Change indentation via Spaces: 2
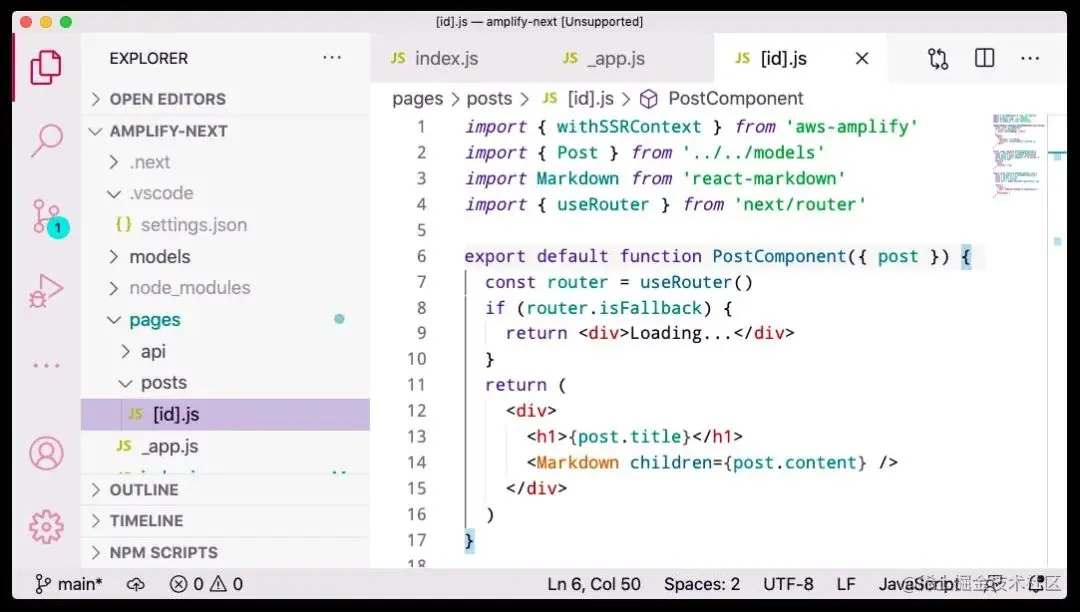 tap(701, 584)
